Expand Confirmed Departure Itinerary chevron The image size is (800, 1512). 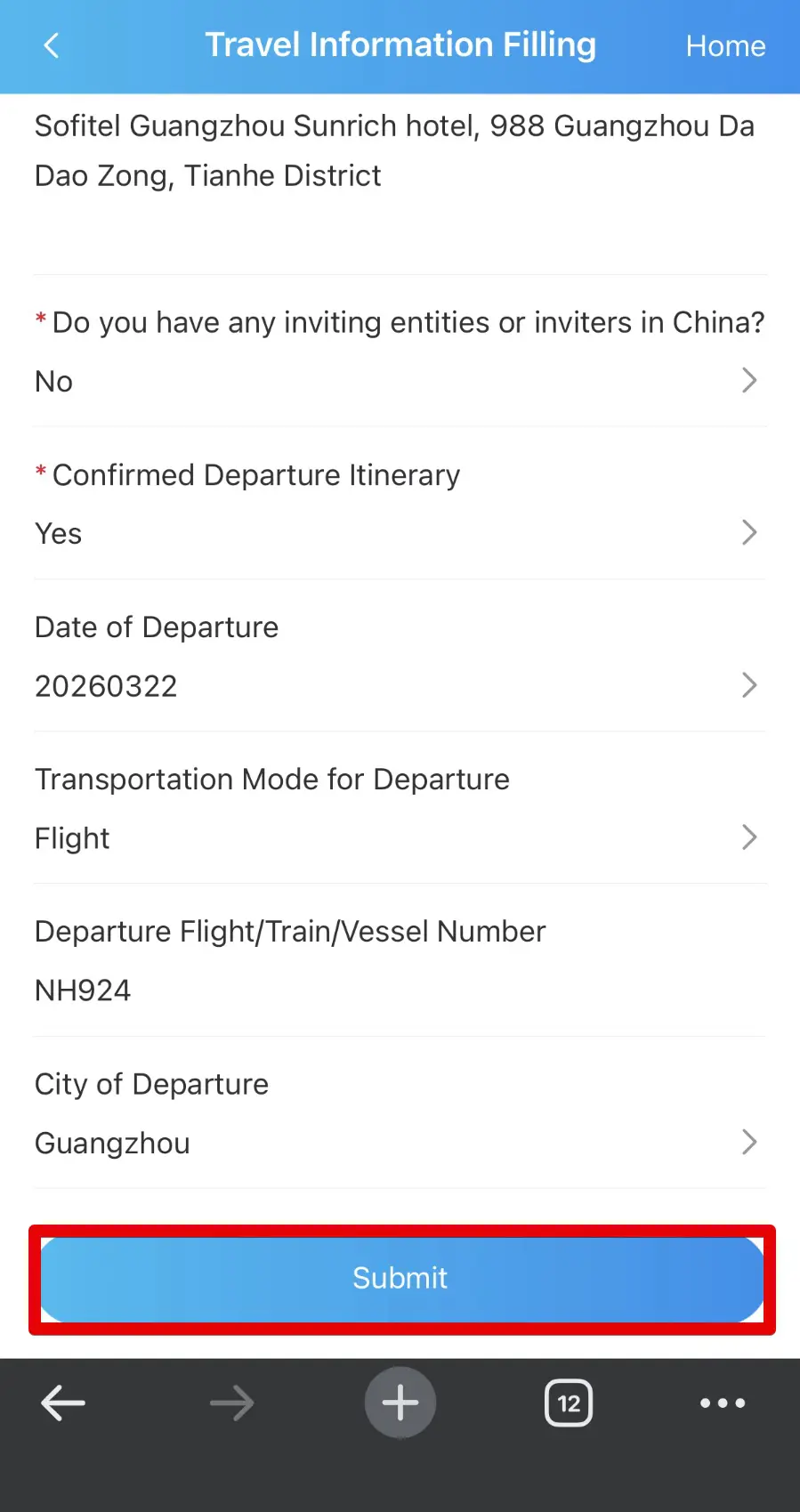[749, 533]
